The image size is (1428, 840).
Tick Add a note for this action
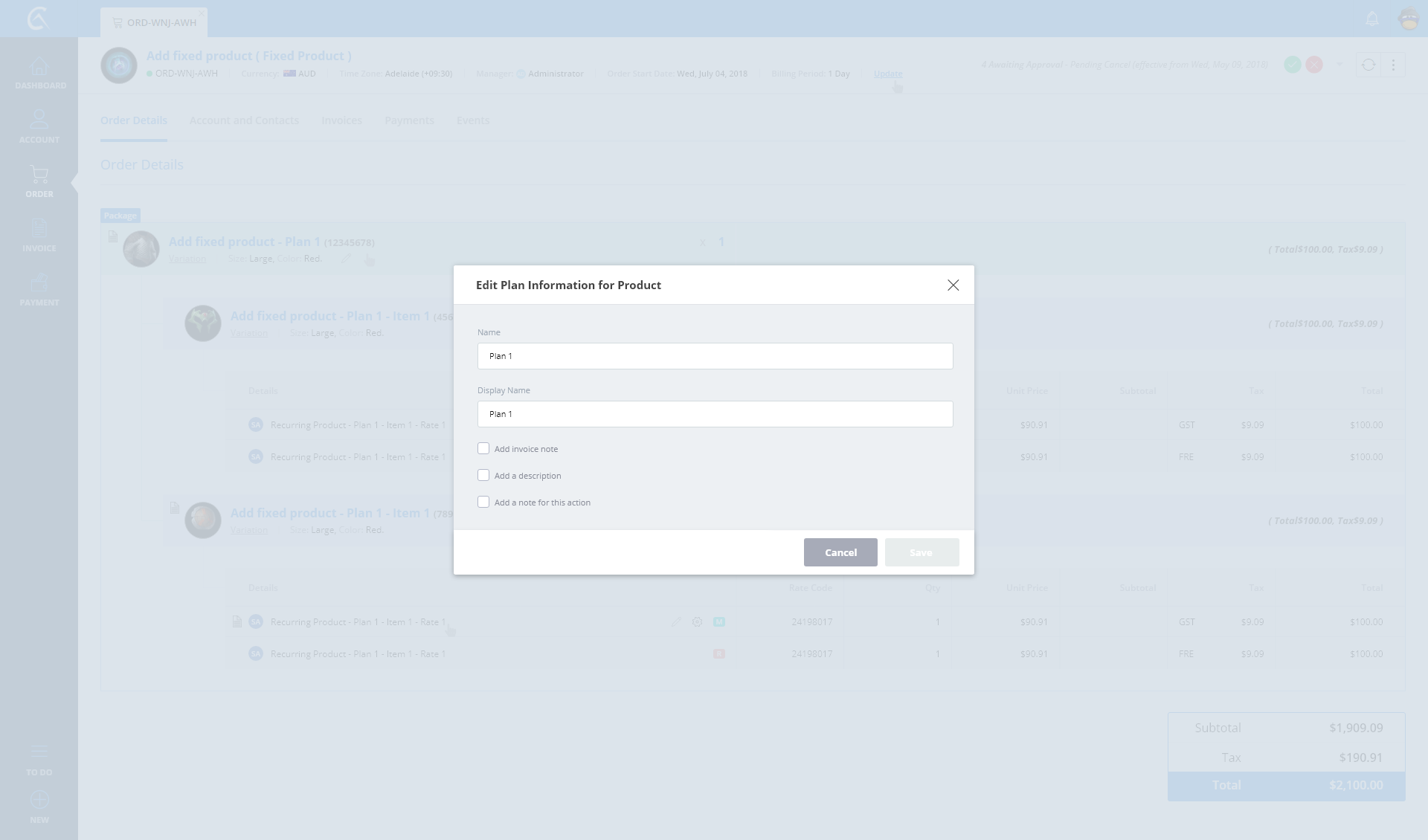pos(483,502)
